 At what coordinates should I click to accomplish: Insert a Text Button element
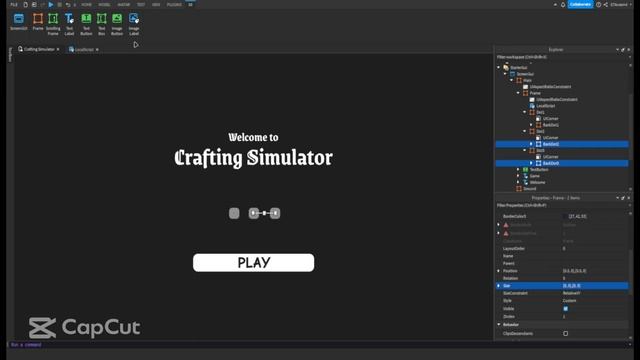(x=86, y=24)
